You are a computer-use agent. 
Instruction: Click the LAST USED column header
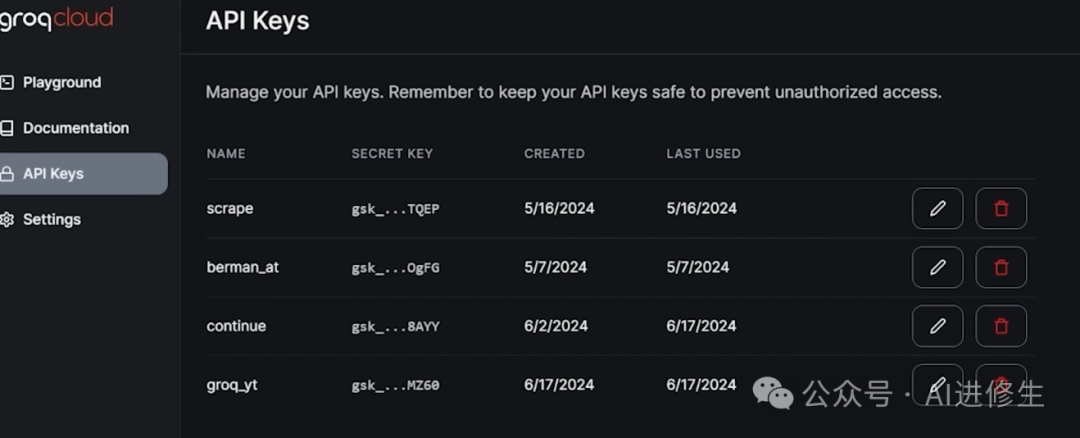(703, 153)
